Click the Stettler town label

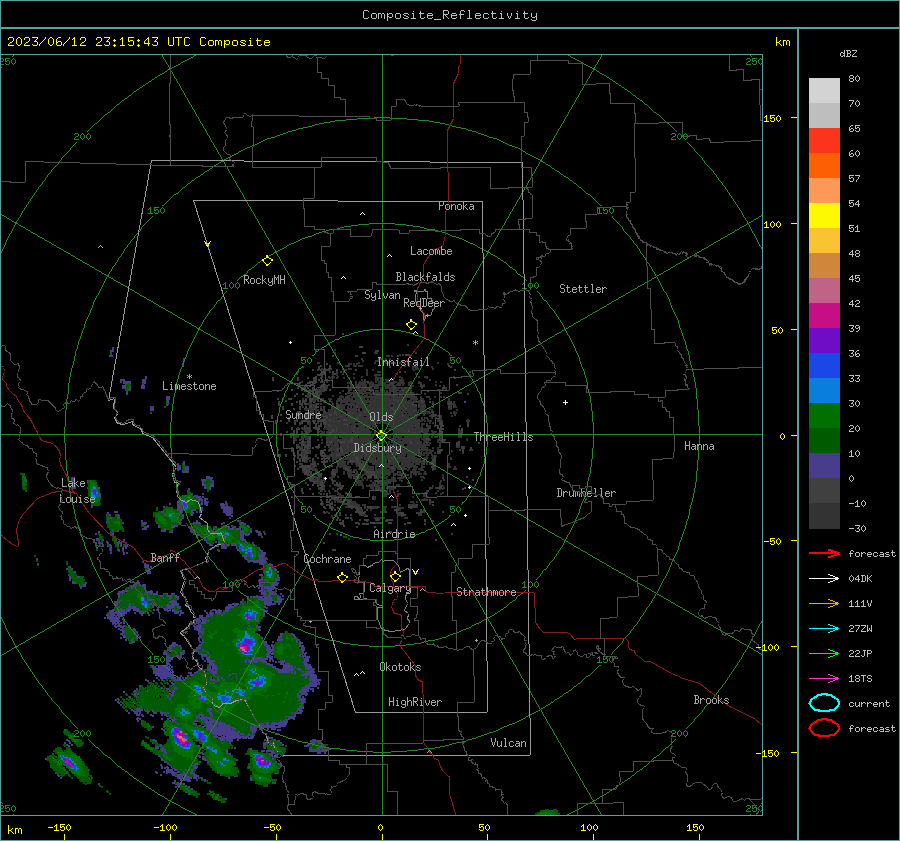tap(583, 289)
